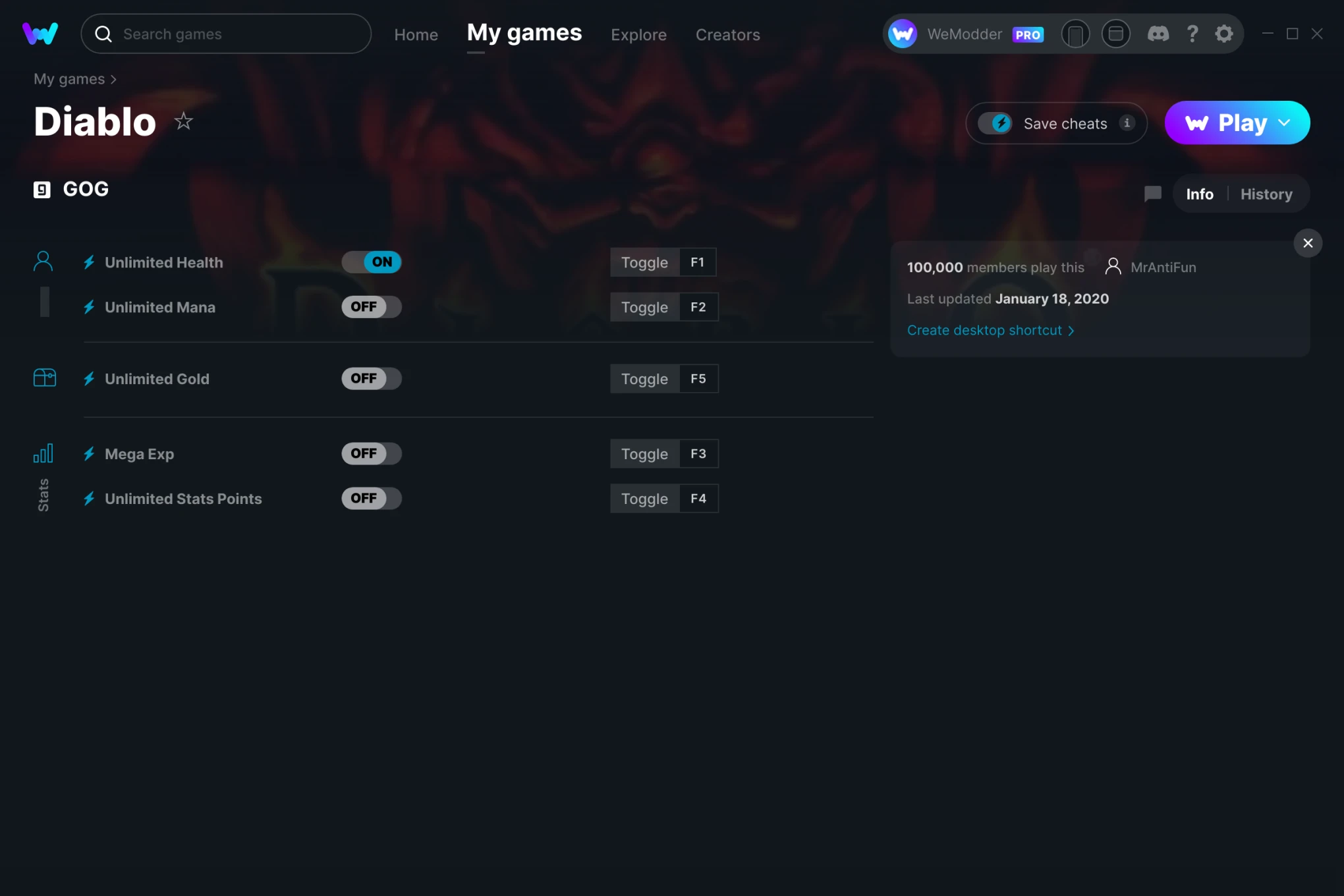
Task: Click the character/player icon in sidebar
Action: [x=42, y=261]
